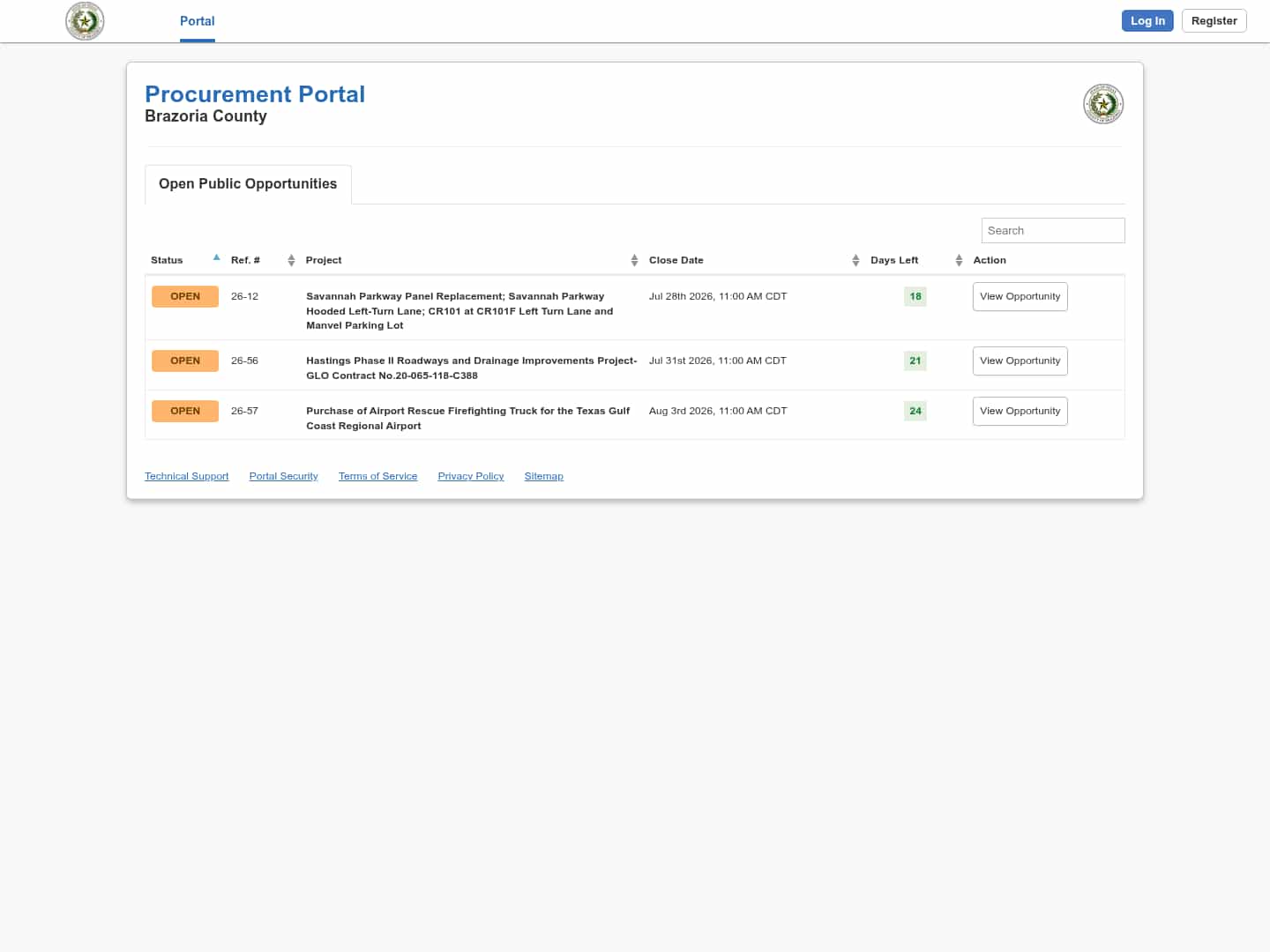The width and height of the screenshot is (1270, 952).
Task: Click the county seal logo in the top navigation bar
Action: coord(85,21)
